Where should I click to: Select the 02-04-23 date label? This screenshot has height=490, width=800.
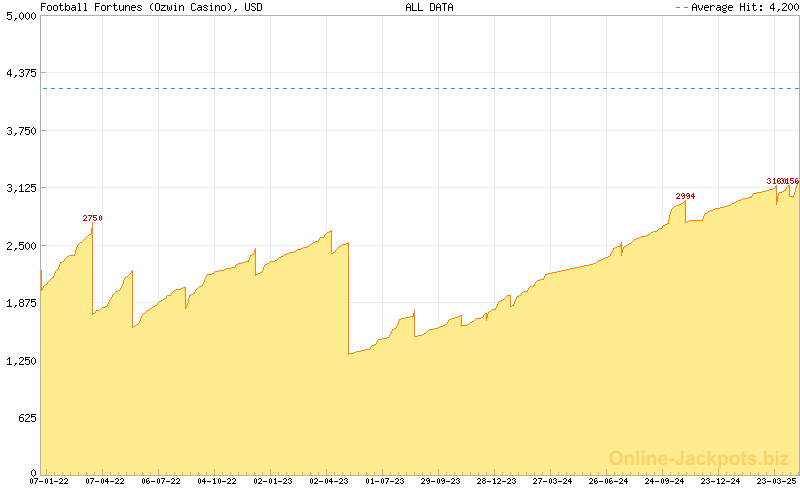click(329, 481)
